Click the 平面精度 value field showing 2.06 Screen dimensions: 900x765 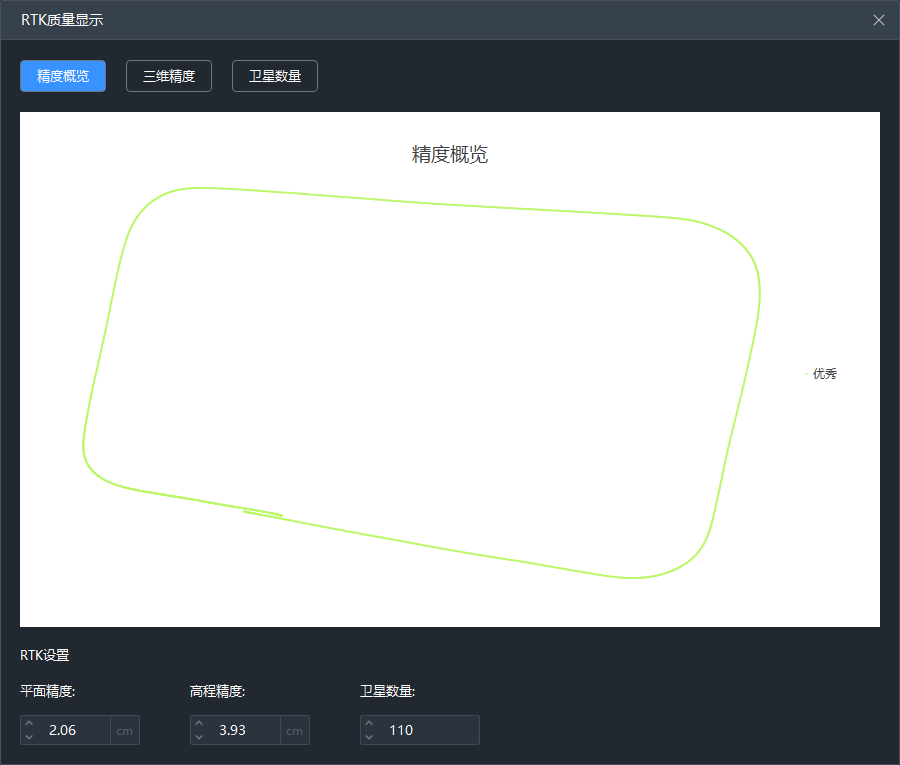(x=74, y=730)
